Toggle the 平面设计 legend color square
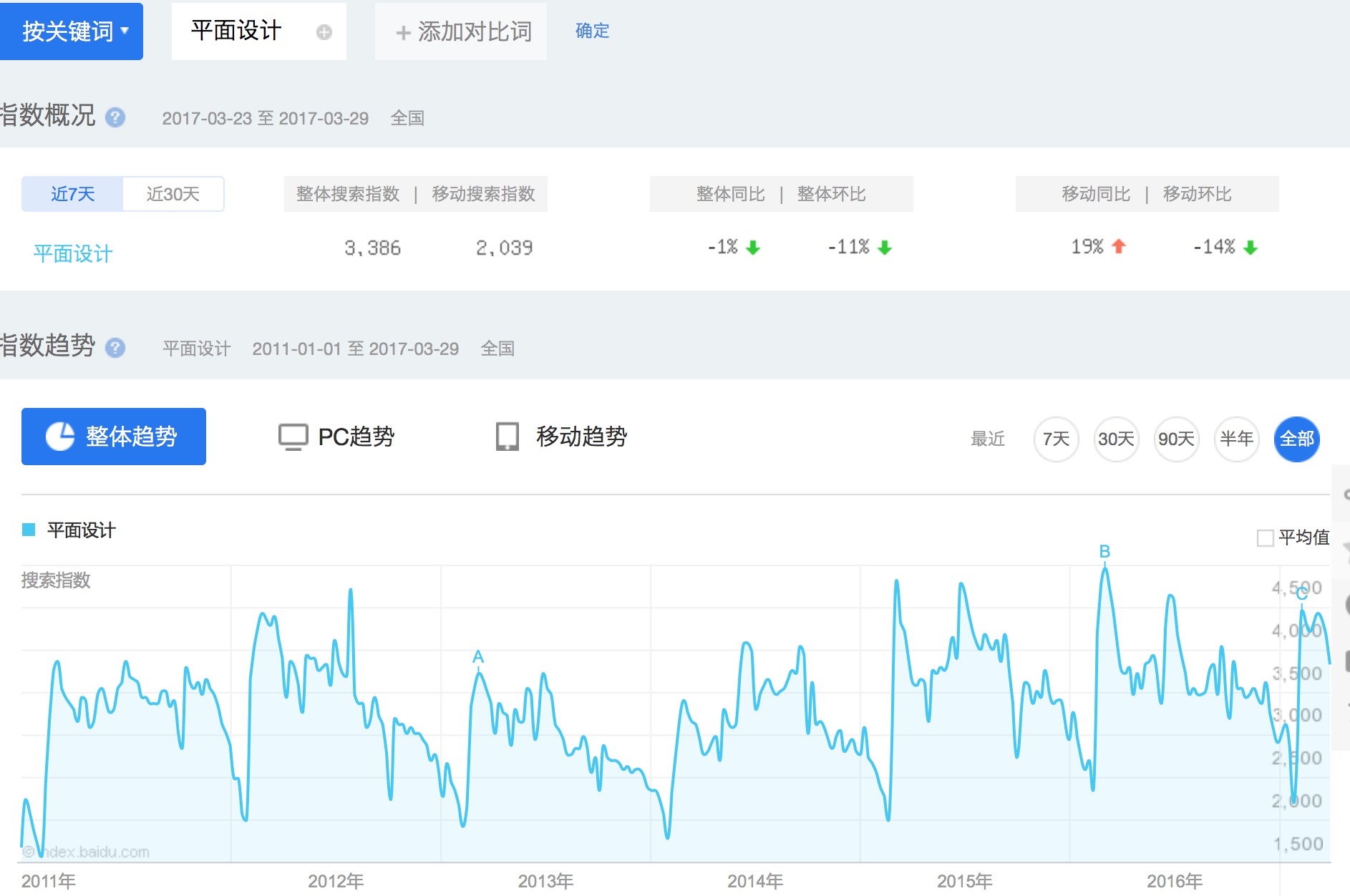 [x=29, y=530]
